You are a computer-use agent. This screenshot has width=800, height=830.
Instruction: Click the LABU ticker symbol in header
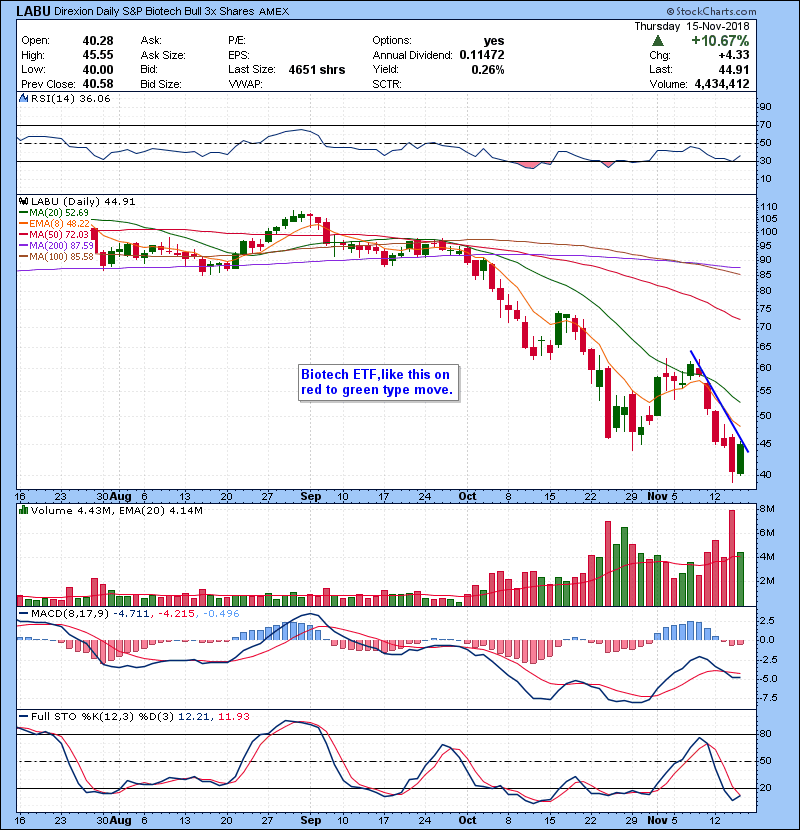[33, 11]
